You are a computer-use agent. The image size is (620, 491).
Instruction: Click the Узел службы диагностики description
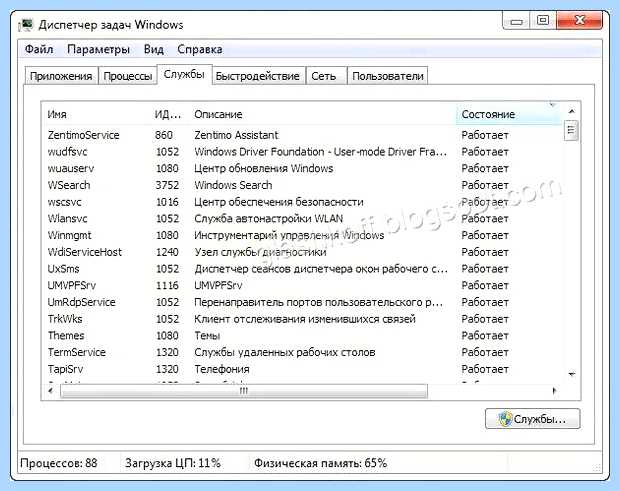click(260, 252)
